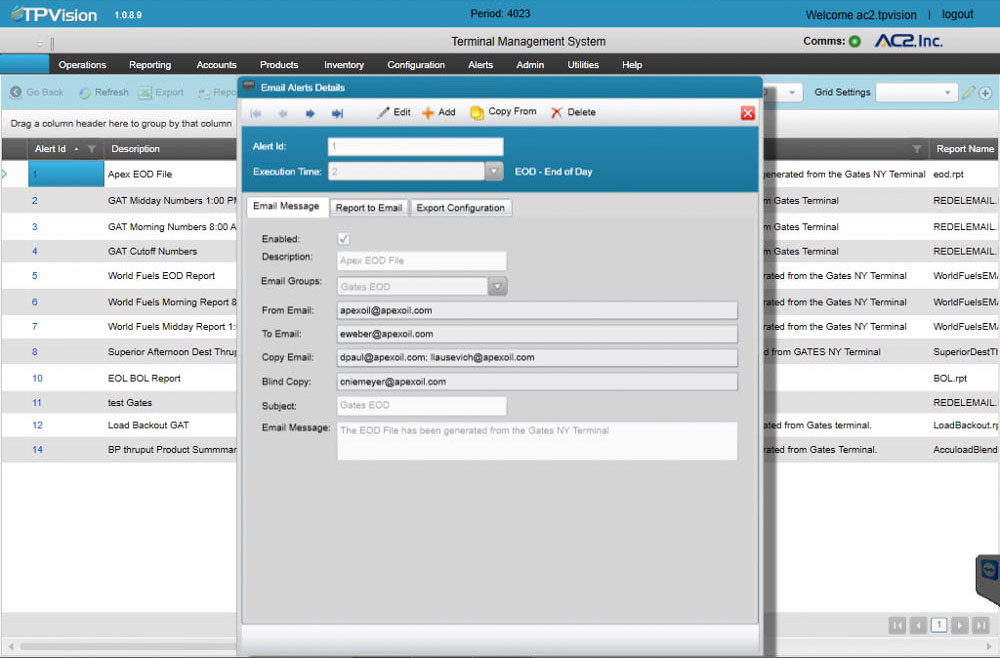Open the Execution Time dropdown

point(493,170)
